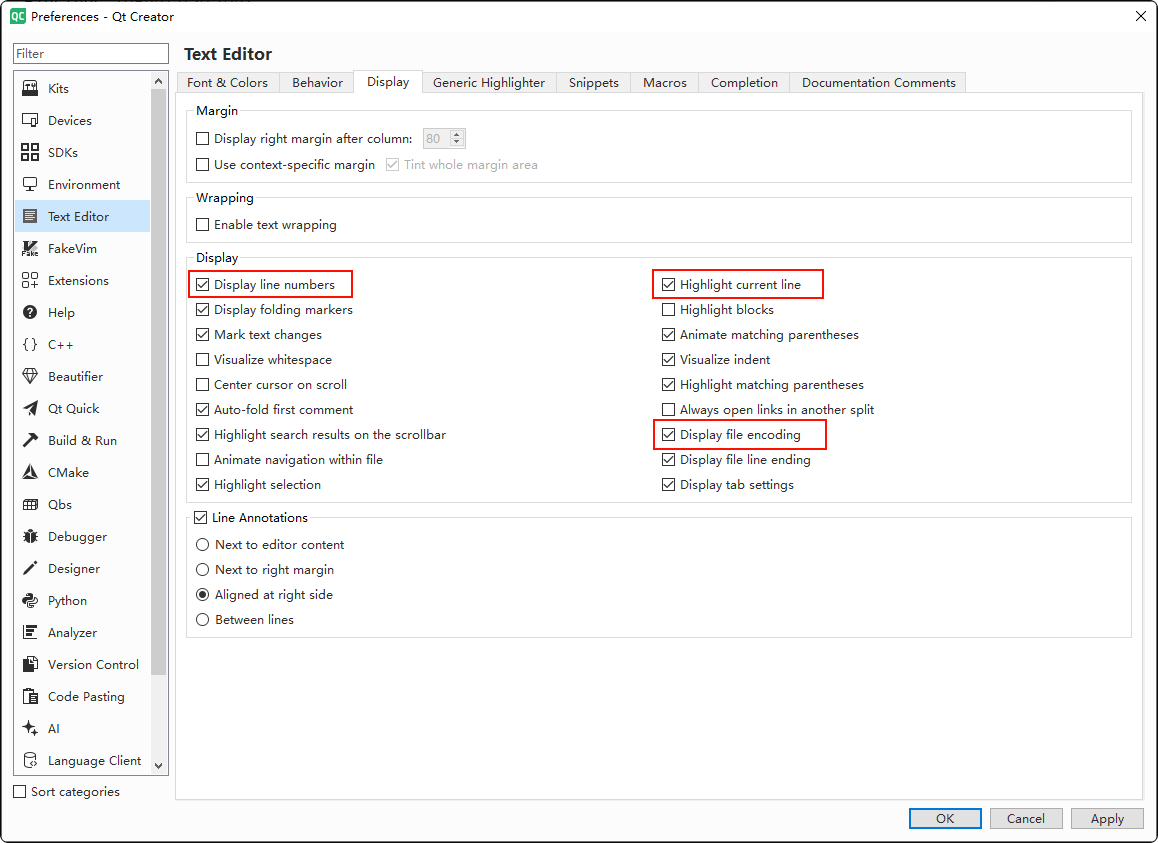The height and width of the screenshot is (843, 1158).
Task: Toggle Visualize whitespace checkbox
Action: coord(203,360)
